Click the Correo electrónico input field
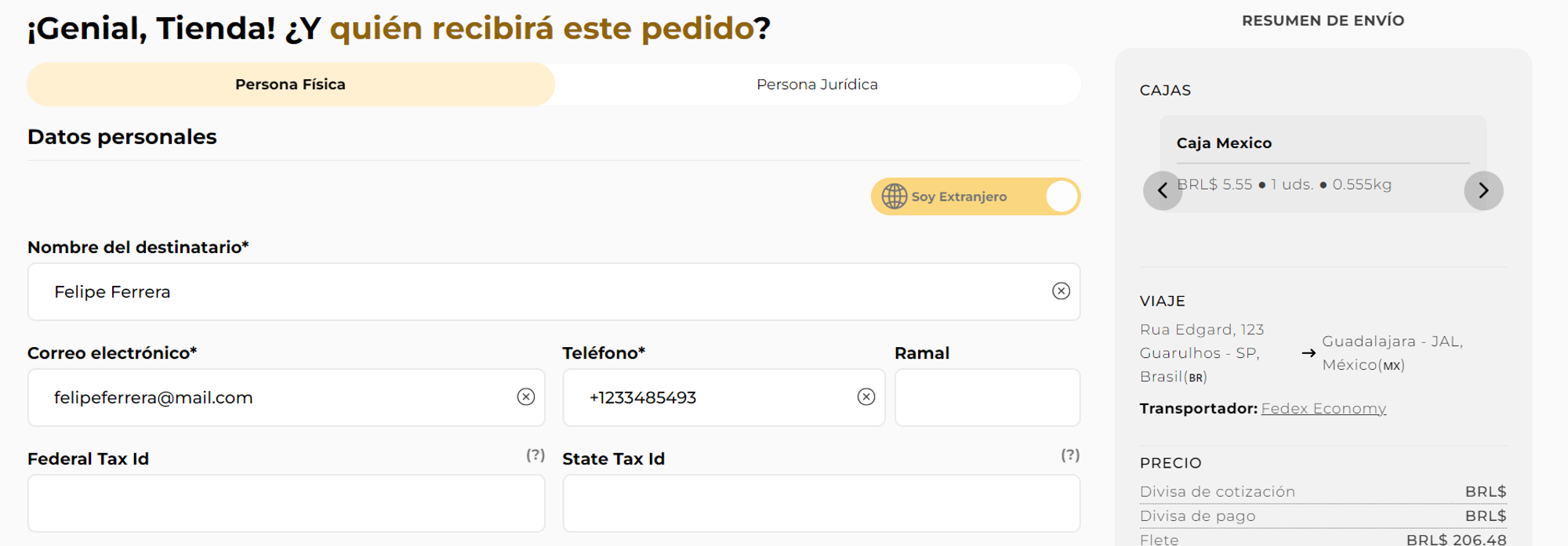This screenshot has width=1568, height=546. click(x=274, y=397)
